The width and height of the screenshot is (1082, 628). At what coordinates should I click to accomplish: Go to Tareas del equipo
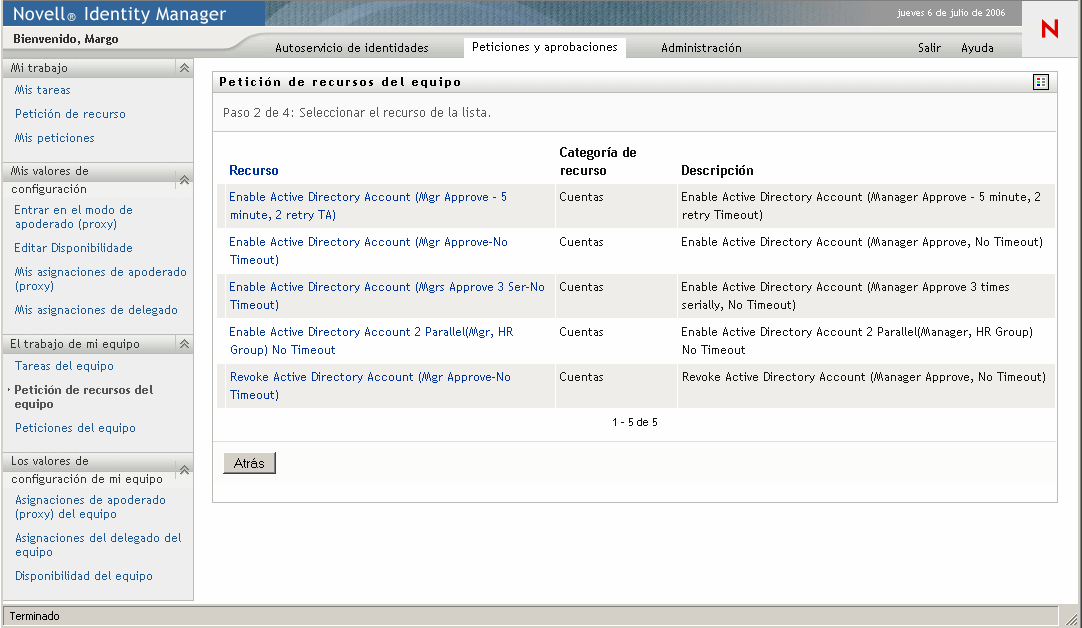coord(64,366)
